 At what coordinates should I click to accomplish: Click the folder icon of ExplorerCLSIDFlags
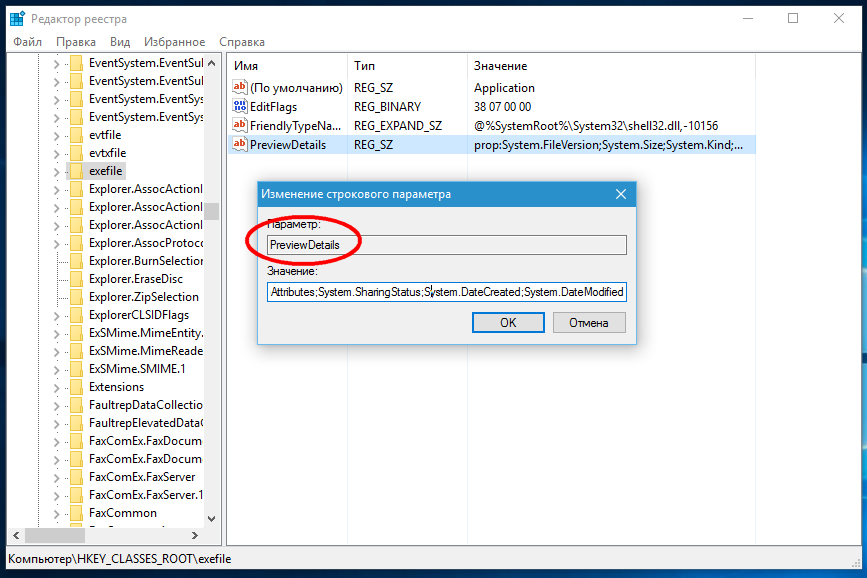(77, 315)
